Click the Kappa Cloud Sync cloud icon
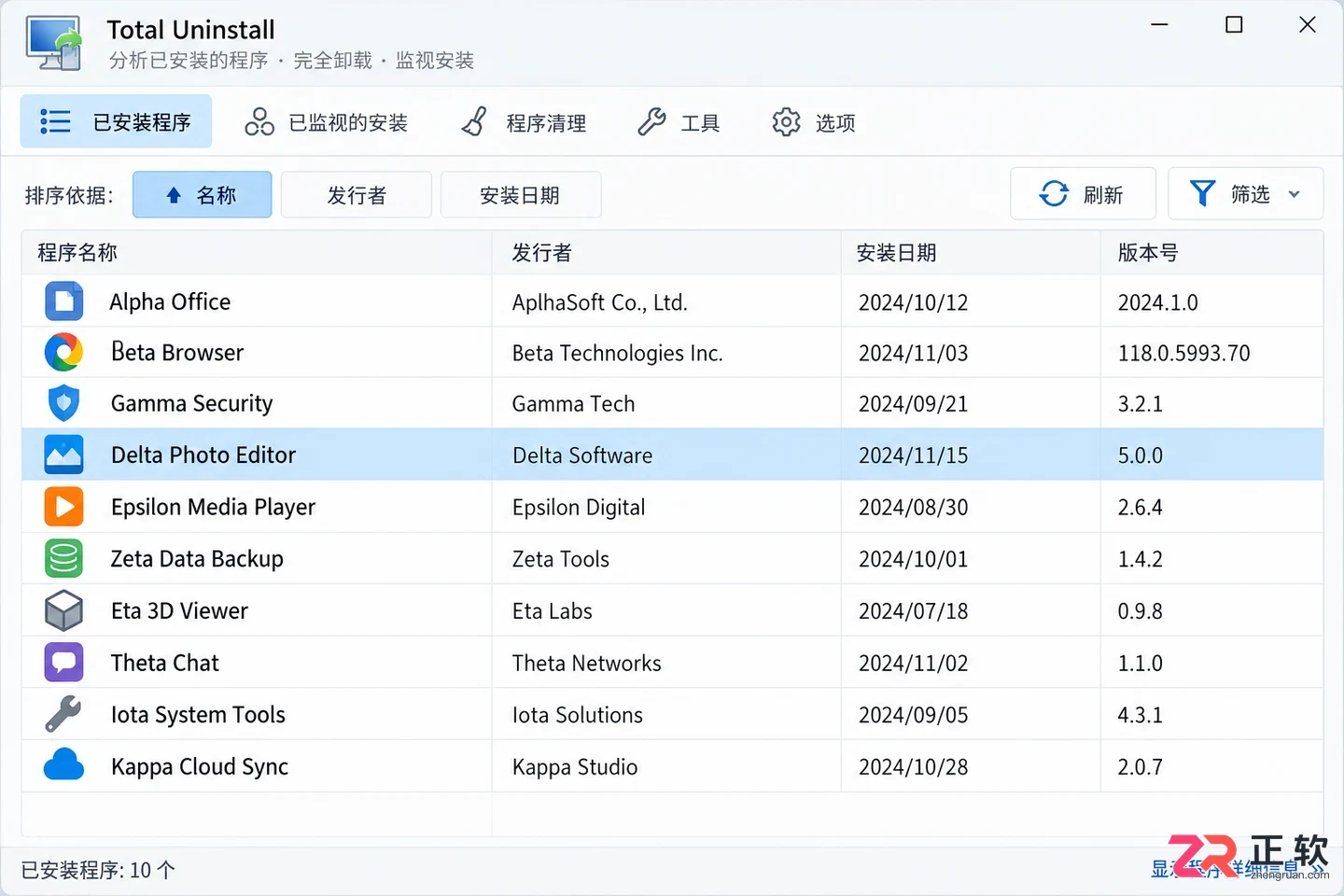The height and width of the screenshot is (896, 1344). coord(63,765)
